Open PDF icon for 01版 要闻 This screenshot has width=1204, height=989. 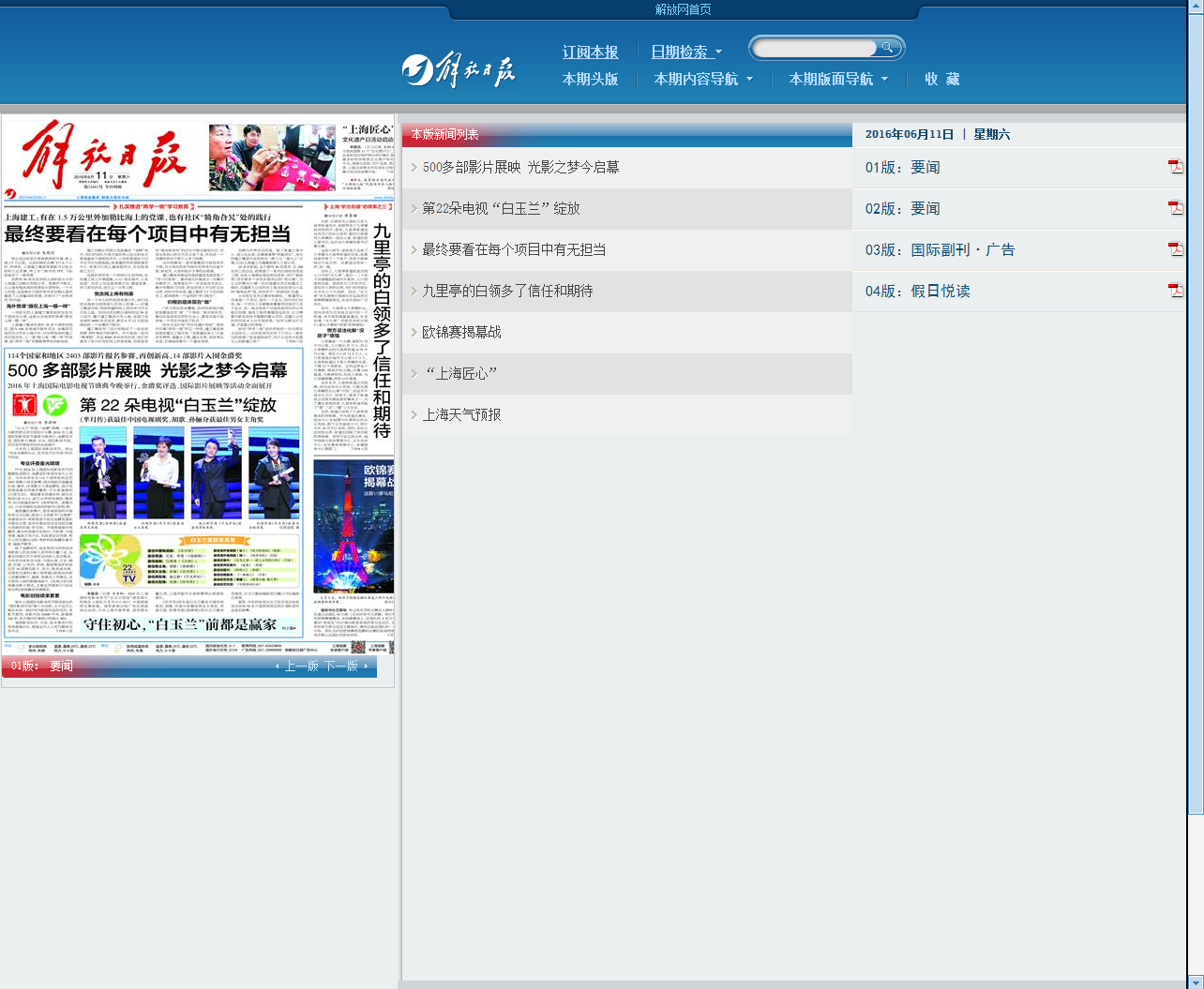1175,167
